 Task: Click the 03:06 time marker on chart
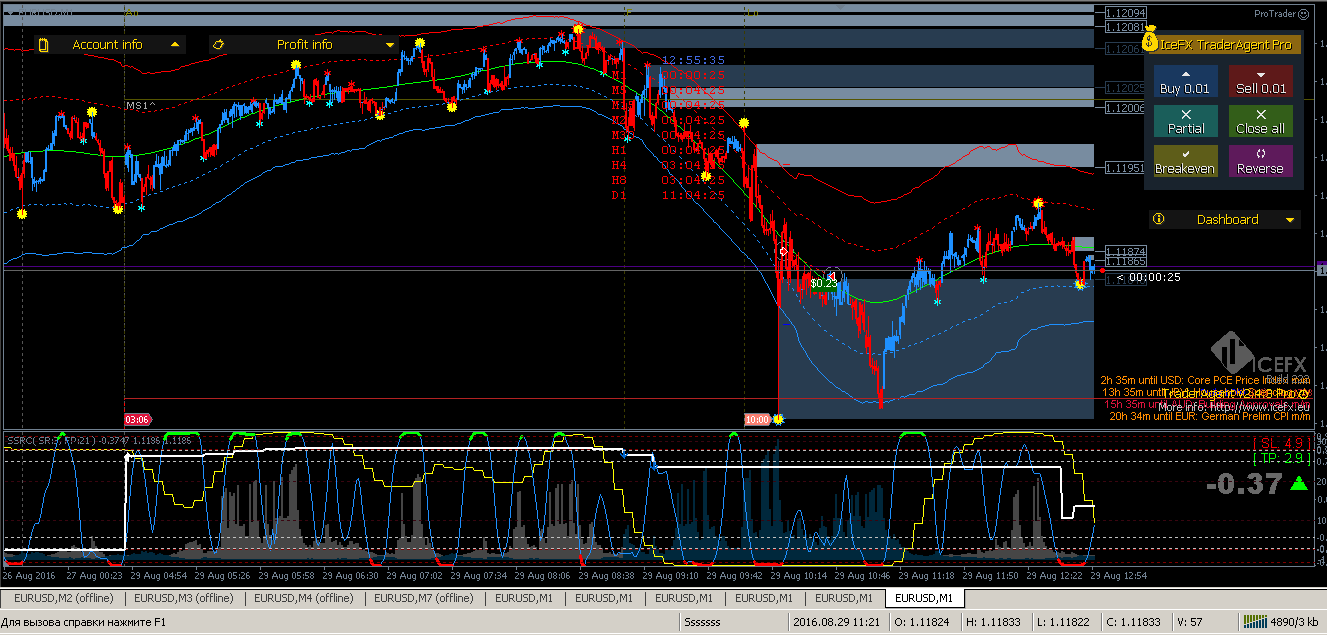pos(137,419)
